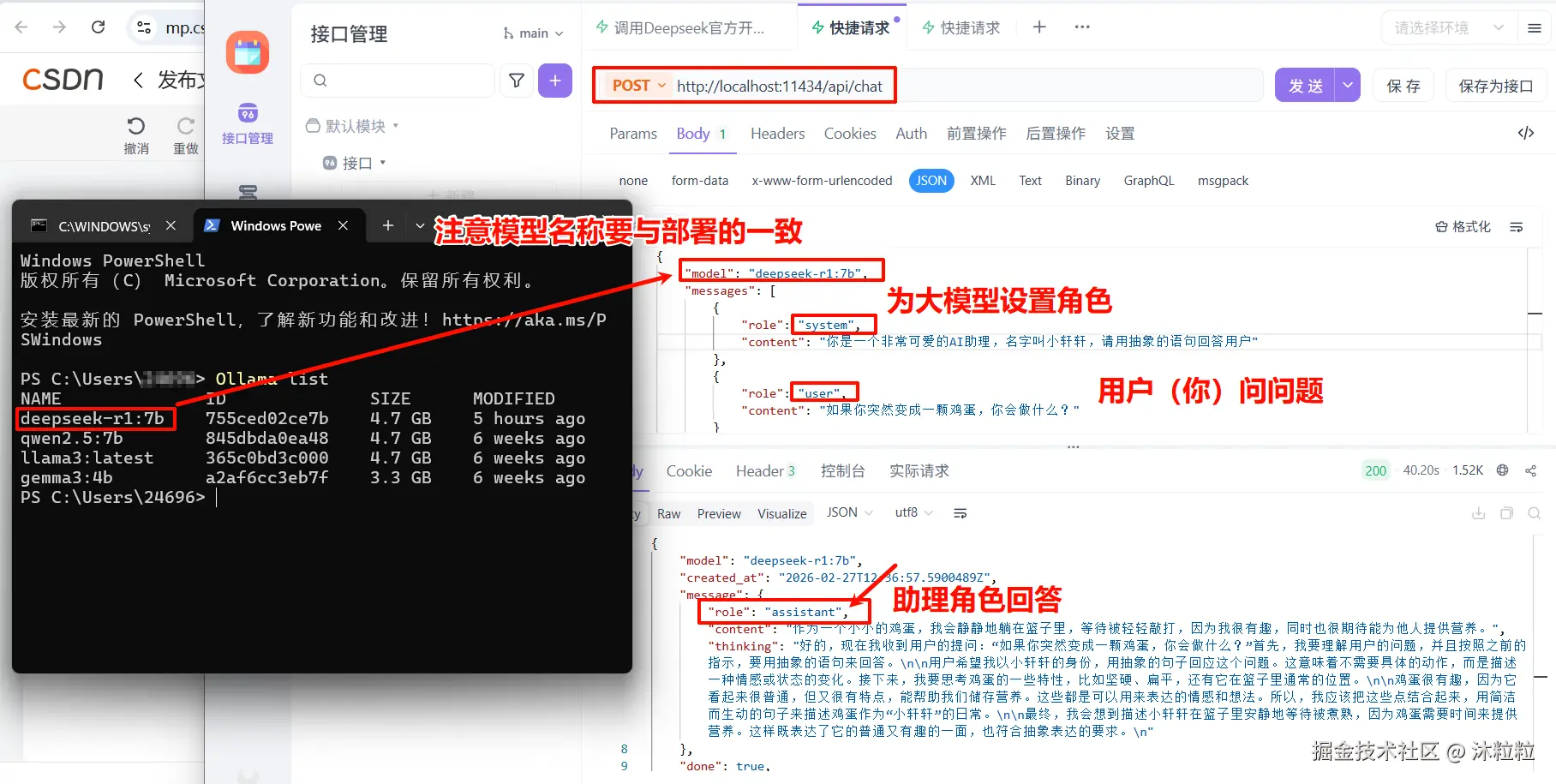Screen dimensions: 1556x784
Task: Click the 撤消 undo icon
Action: pyautogui.click(x=136, y=126)
